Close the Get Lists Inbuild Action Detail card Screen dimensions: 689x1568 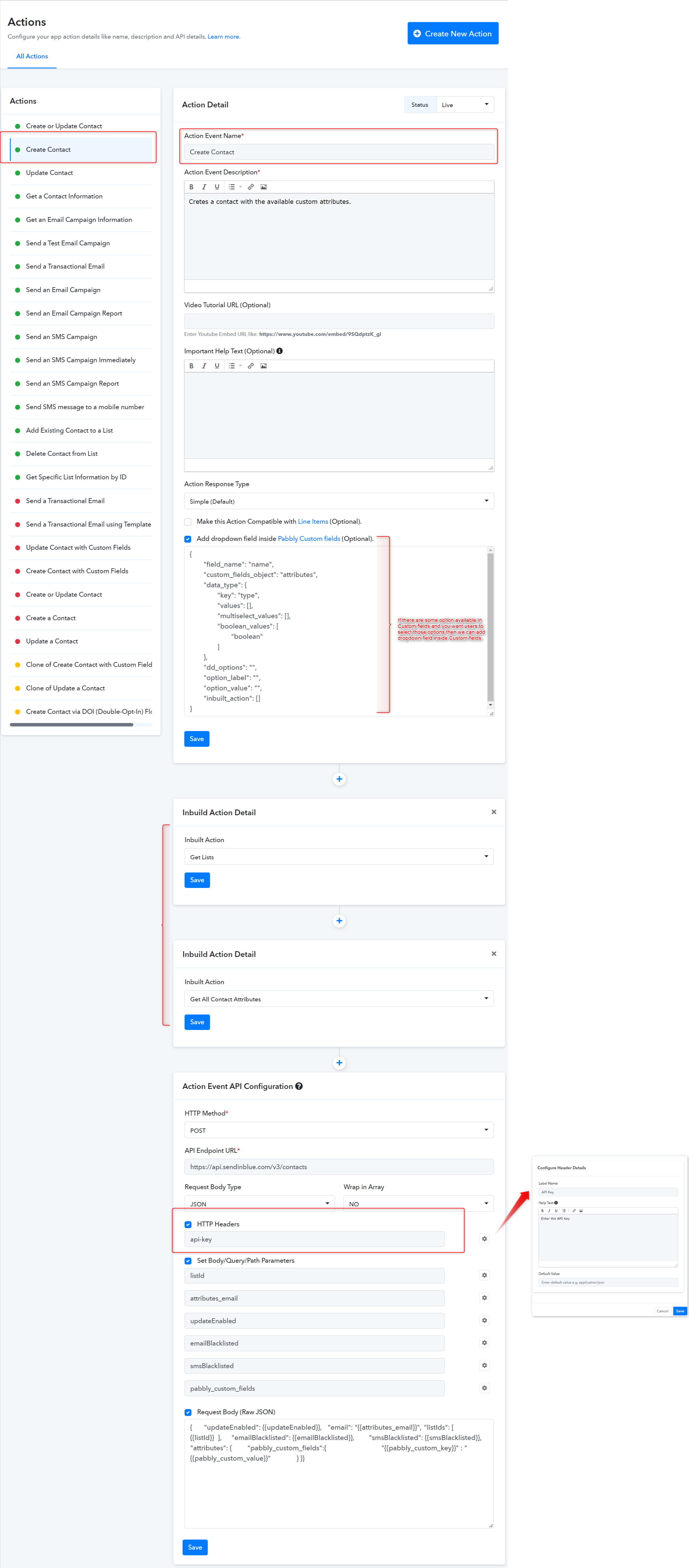[494, 812]
